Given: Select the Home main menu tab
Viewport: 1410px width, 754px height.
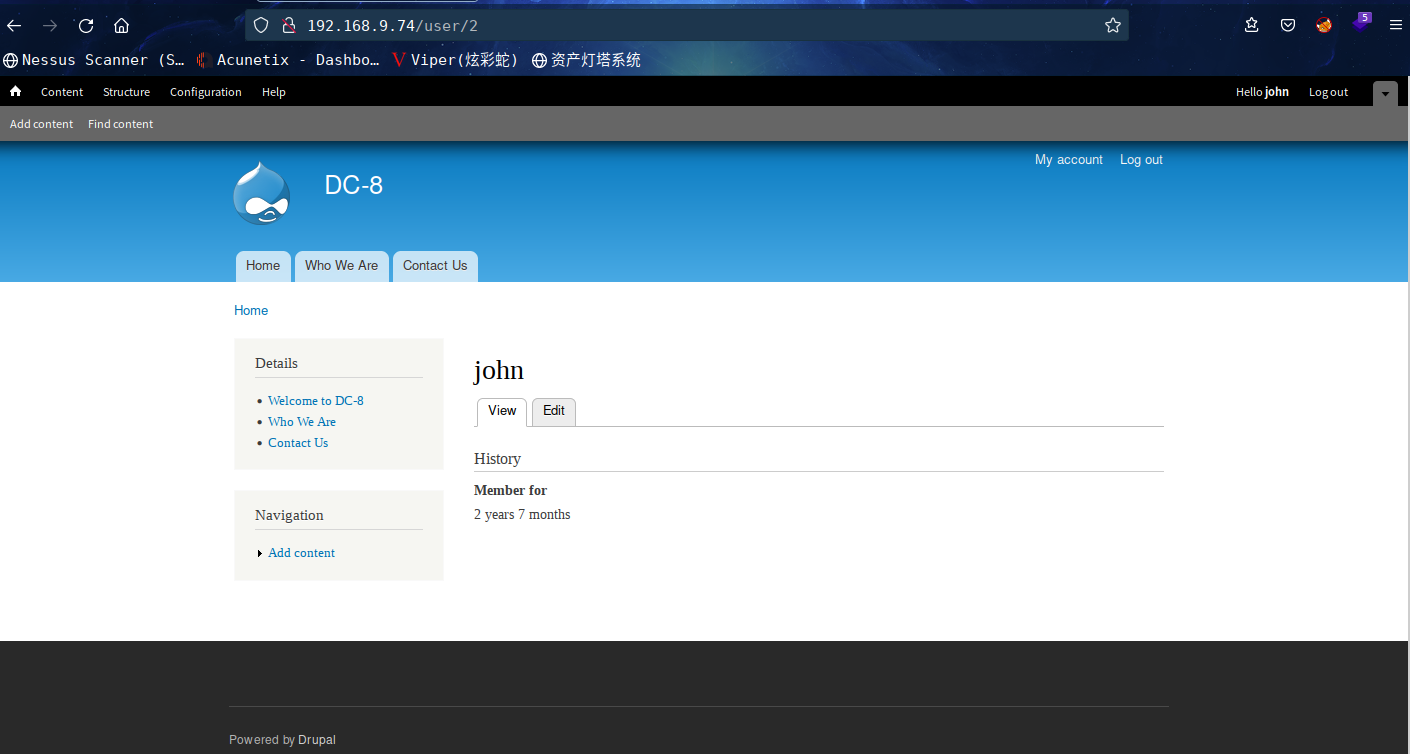Looking at the screenshot, I should 263,266.
